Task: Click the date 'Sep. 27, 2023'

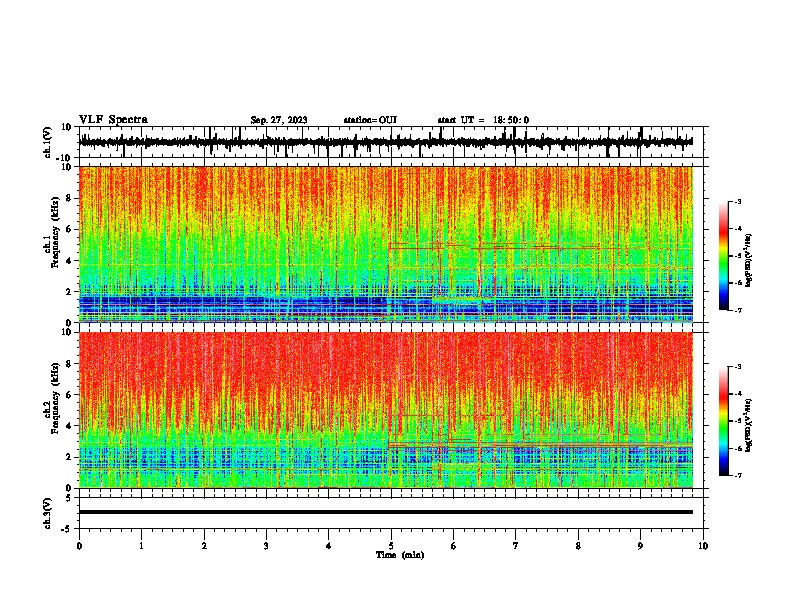Action: click(x=279, y=120)
